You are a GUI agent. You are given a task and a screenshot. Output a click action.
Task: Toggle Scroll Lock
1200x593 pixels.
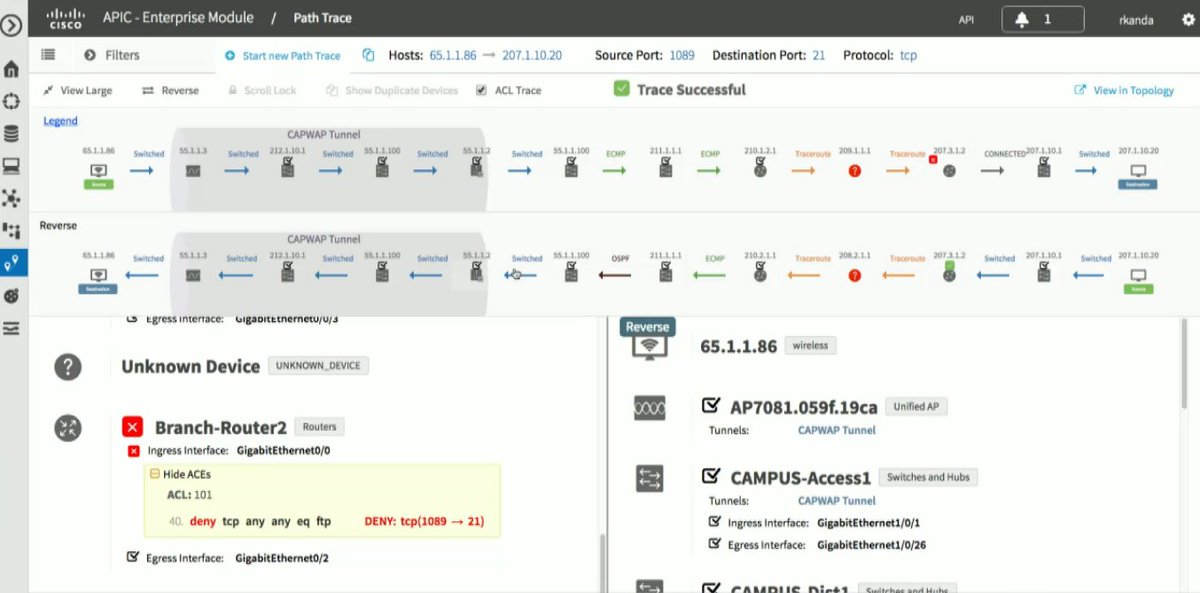coord(262,90)
